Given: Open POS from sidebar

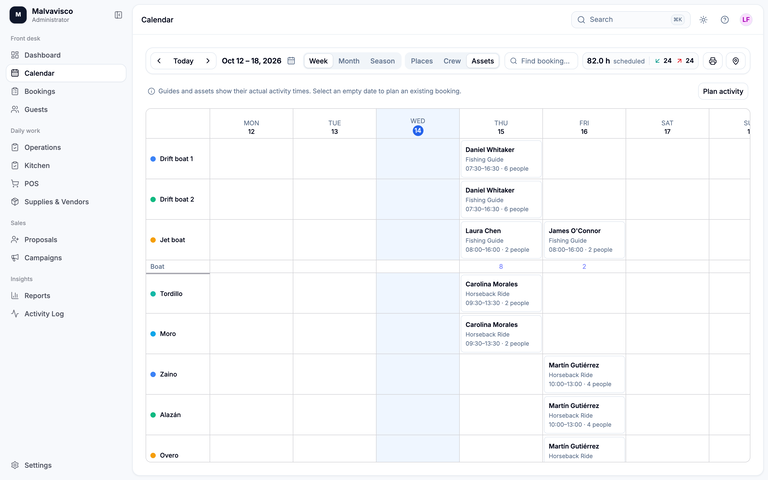Looking at the screenshot, I should [66, 183].
